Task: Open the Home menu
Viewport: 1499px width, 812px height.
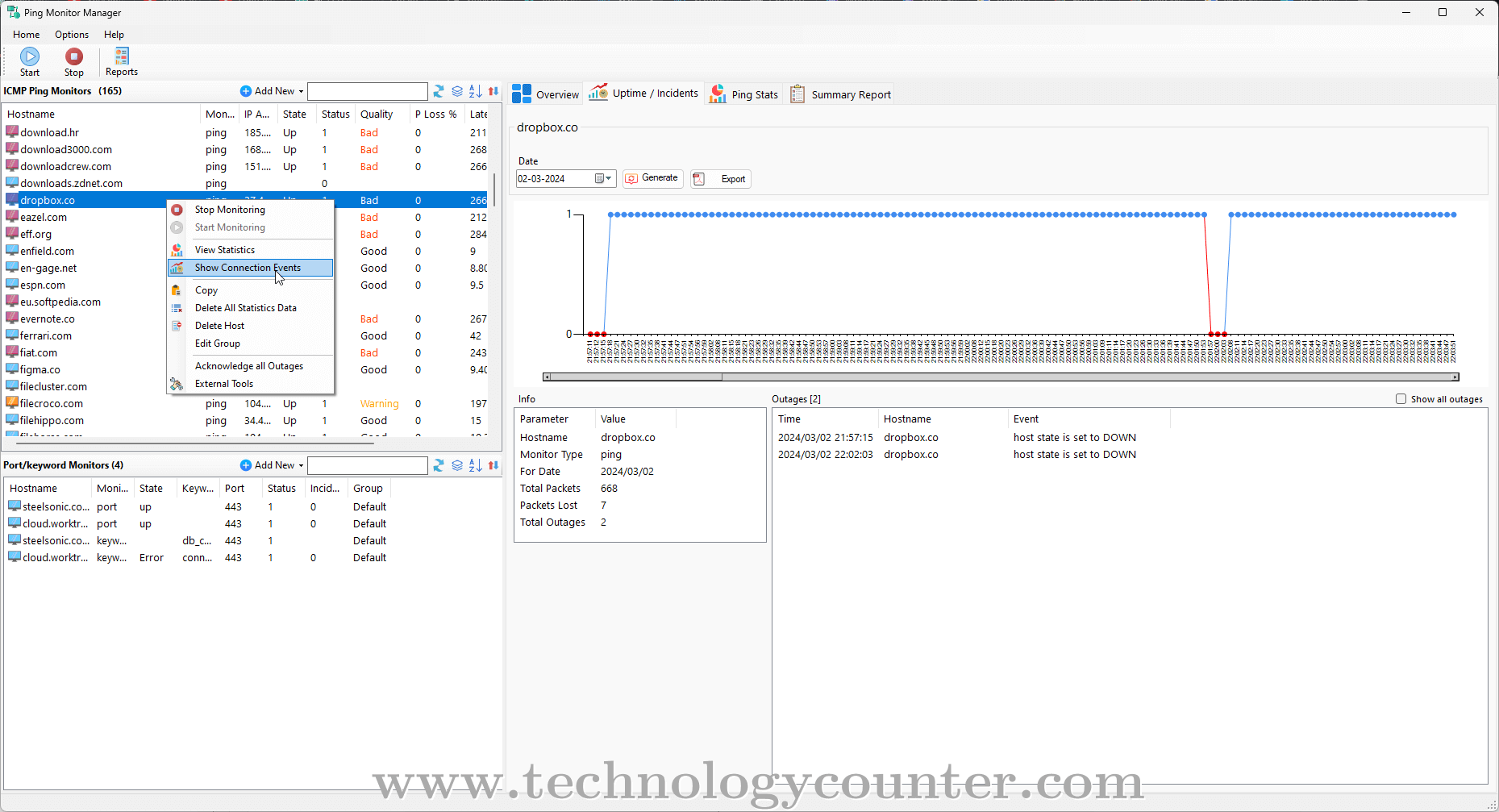Action: click(27, 35)
